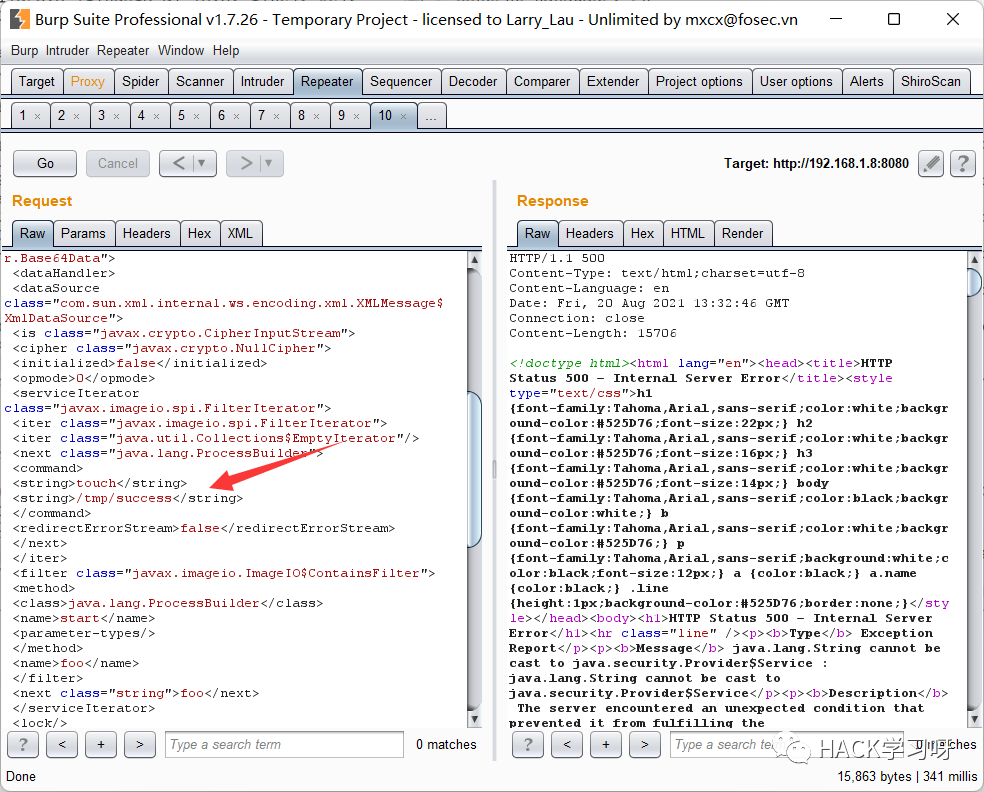Show response HTML view

[688, 233]
